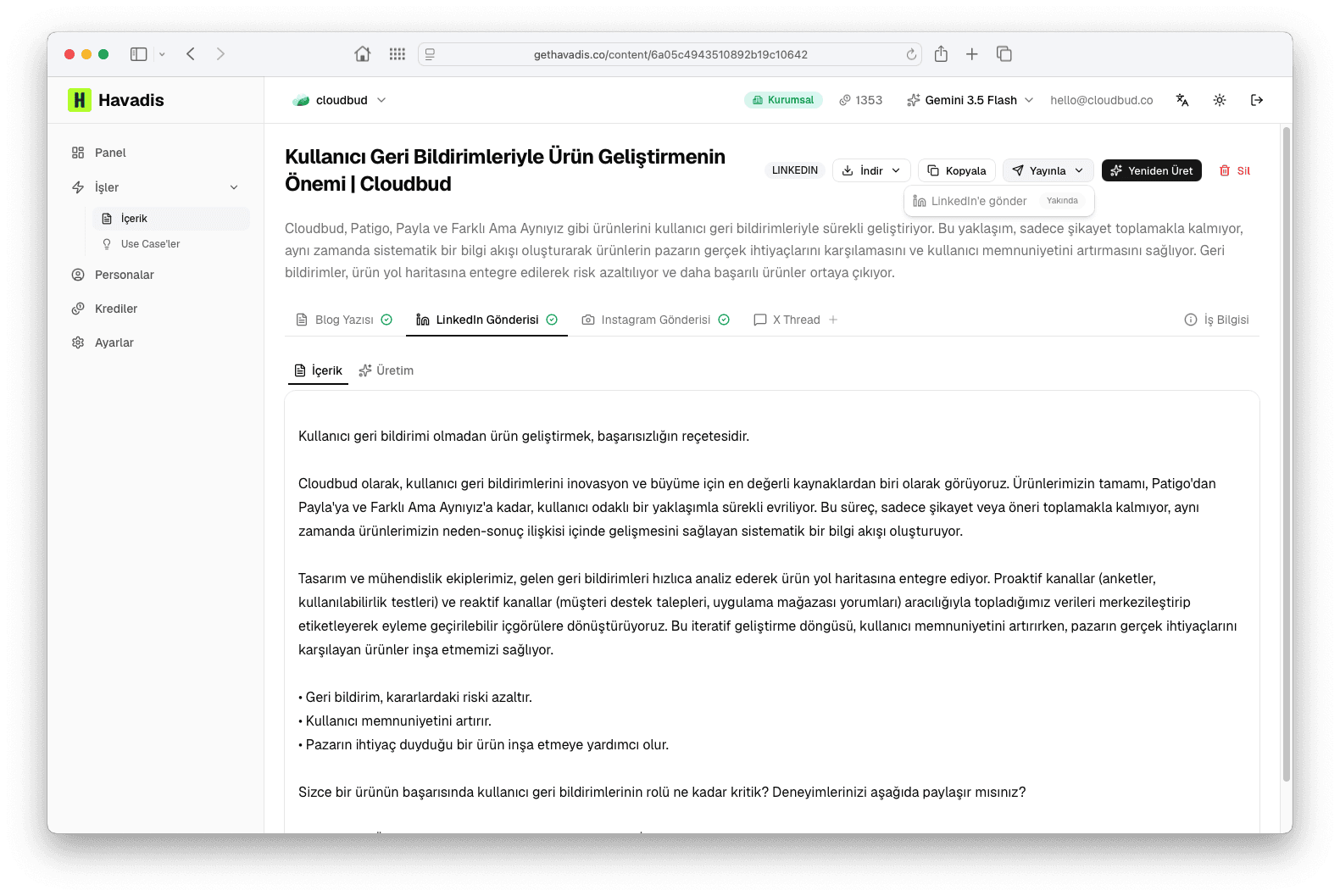Collapse the İşler section chevron
1340x896 pixels.
point(234,187)
